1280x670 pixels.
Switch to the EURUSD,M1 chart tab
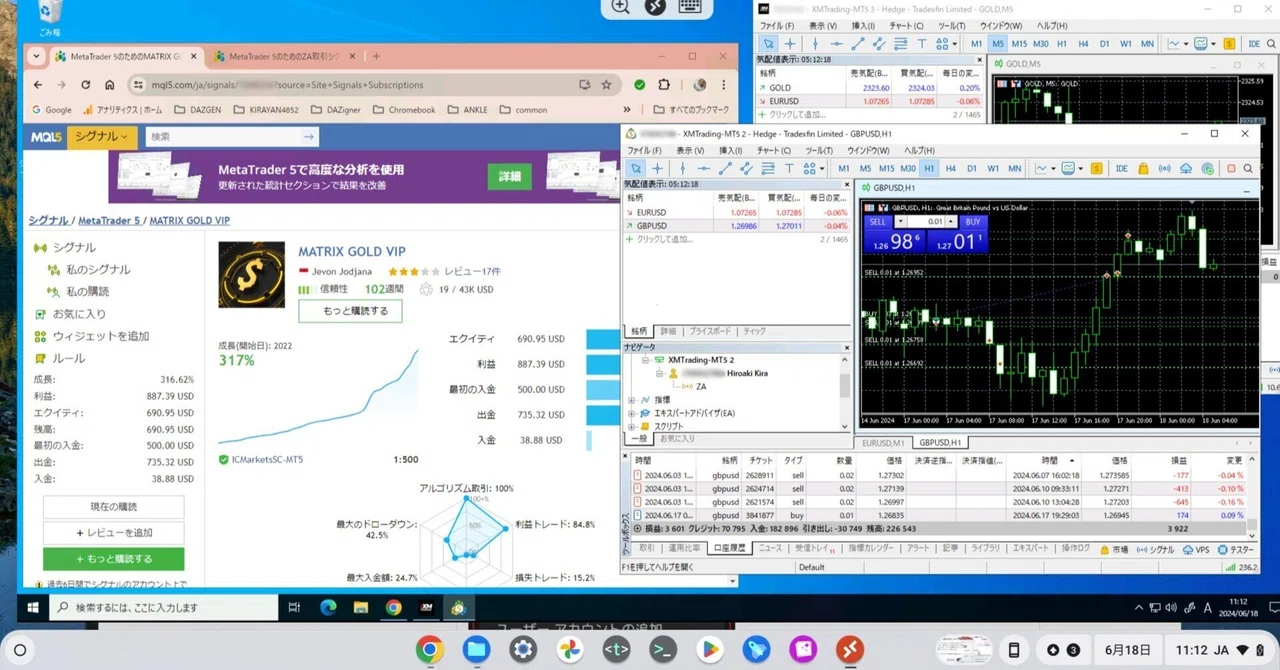tap(884, 442)
